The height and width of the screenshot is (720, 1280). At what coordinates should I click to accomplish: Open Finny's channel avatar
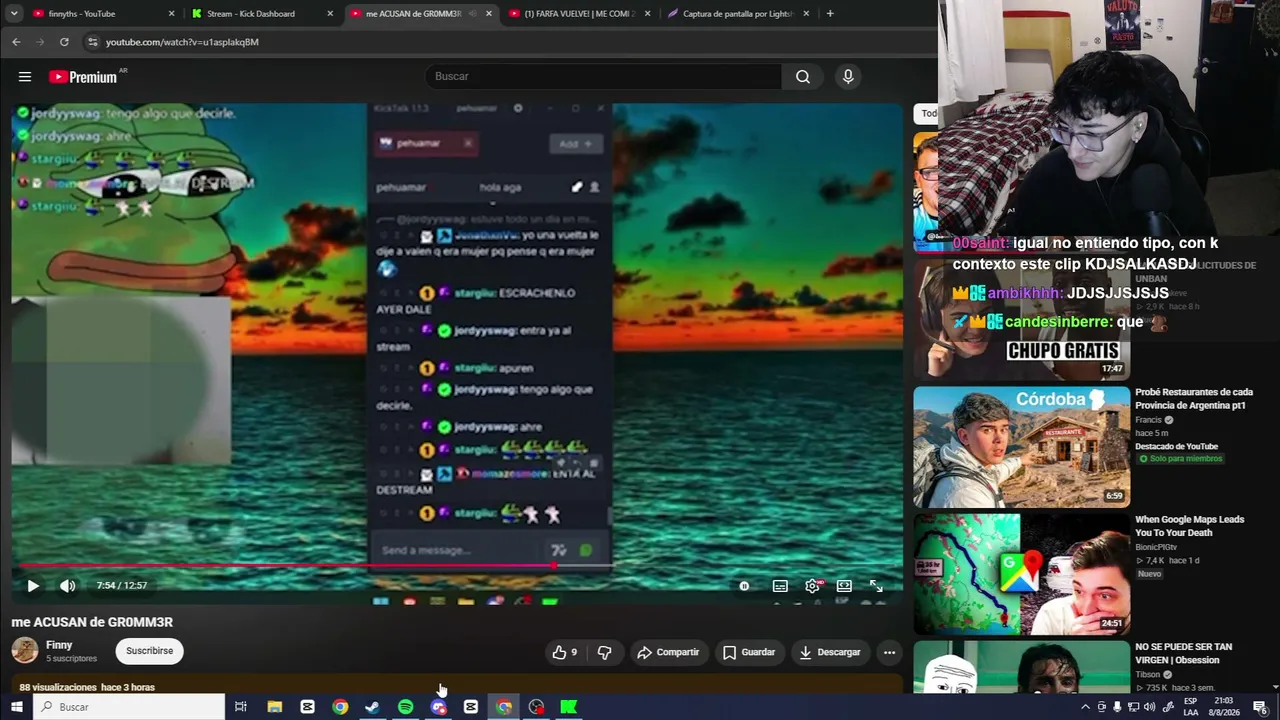tap(25, 651)
